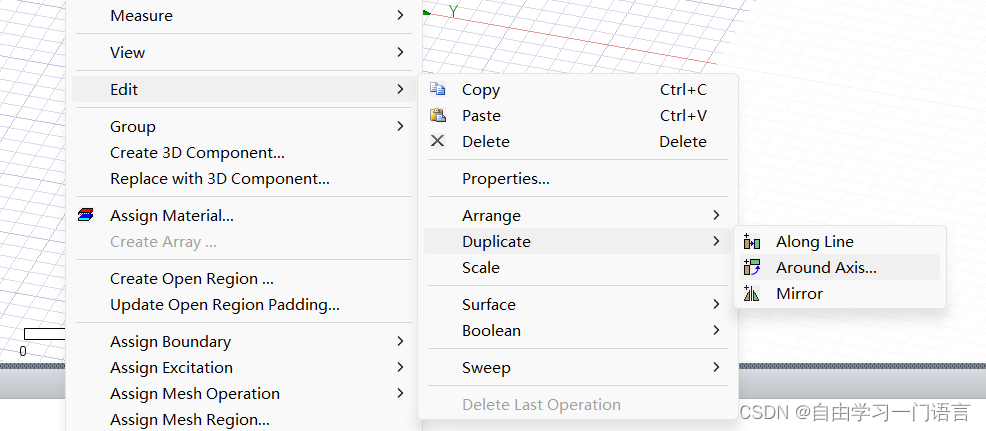The width and height of the screenshot is (986, 431).
Task: Choose Update Open Region Padding...
Action: [x=244, y=305]
